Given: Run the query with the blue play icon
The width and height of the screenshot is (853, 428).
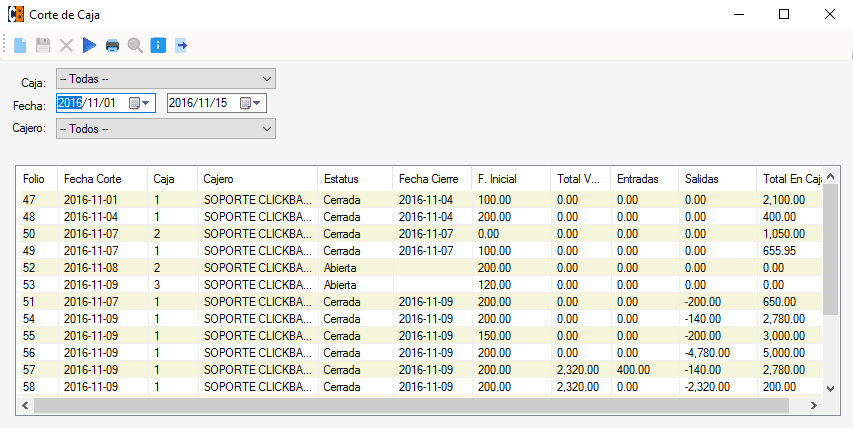Looking at the screenshot, I should [89, 45].
